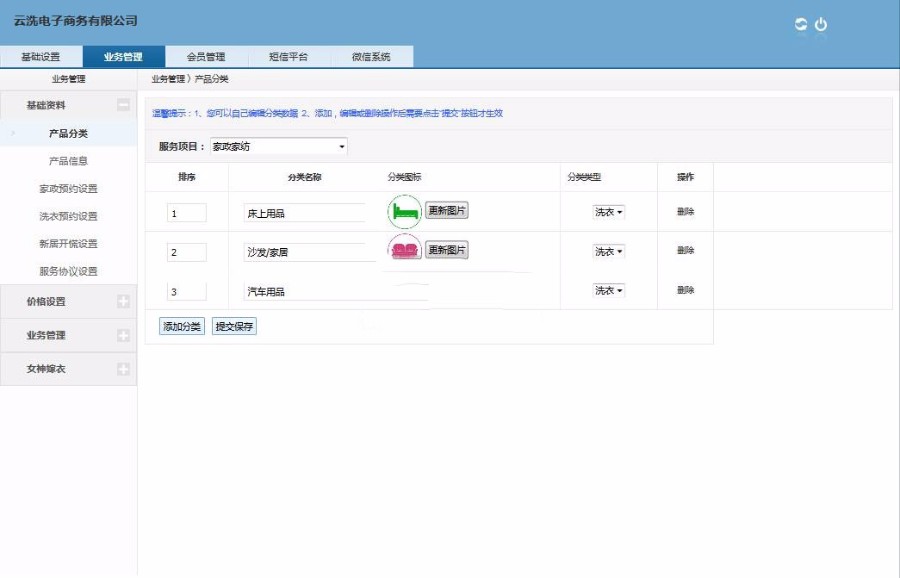900x578 pixels.
Task: Open 分类类型 dropdown for 床上用品 row
Action: tap(608, 212)
